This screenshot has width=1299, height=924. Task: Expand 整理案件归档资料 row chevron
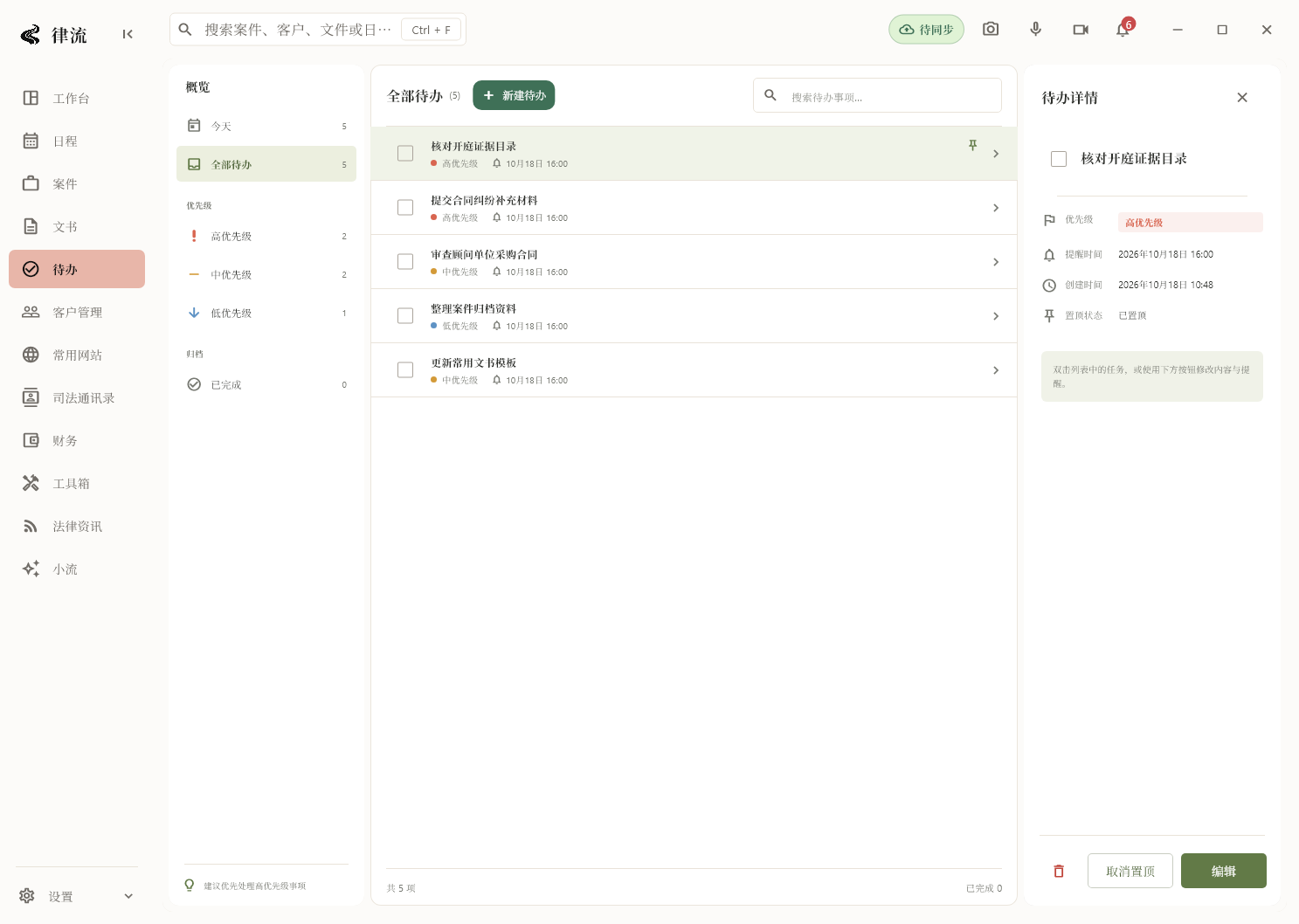996,316
